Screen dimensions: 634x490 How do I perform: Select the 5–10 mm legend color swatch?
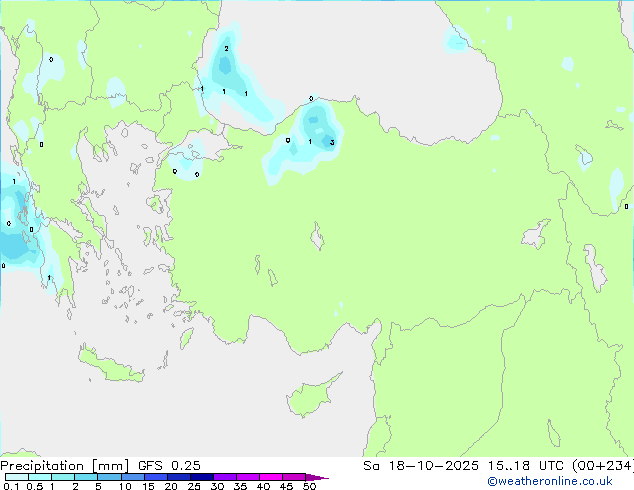[x=109, y=477]
